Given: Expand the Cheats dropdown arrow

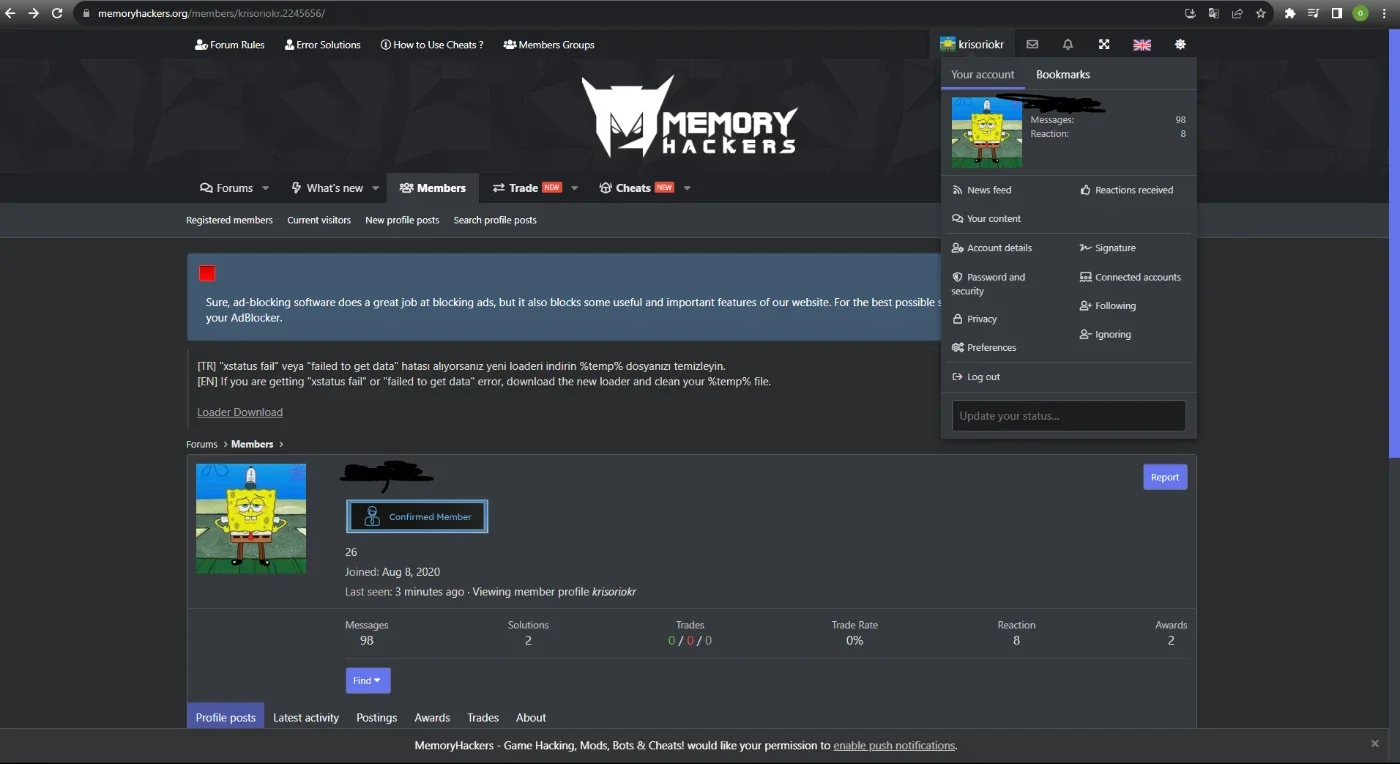Looking at the screenshot, I should (687, 188).
